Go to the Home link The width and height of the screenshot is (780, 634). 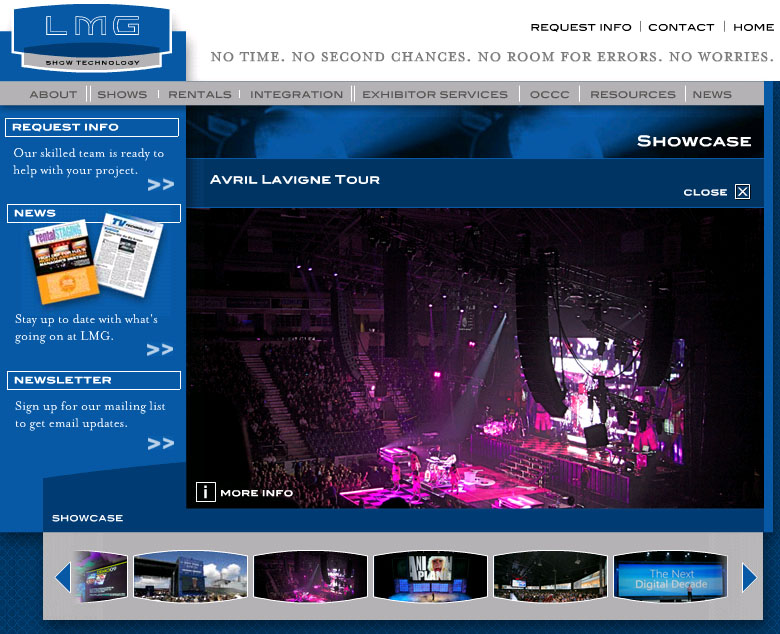(x=754, y=27)
